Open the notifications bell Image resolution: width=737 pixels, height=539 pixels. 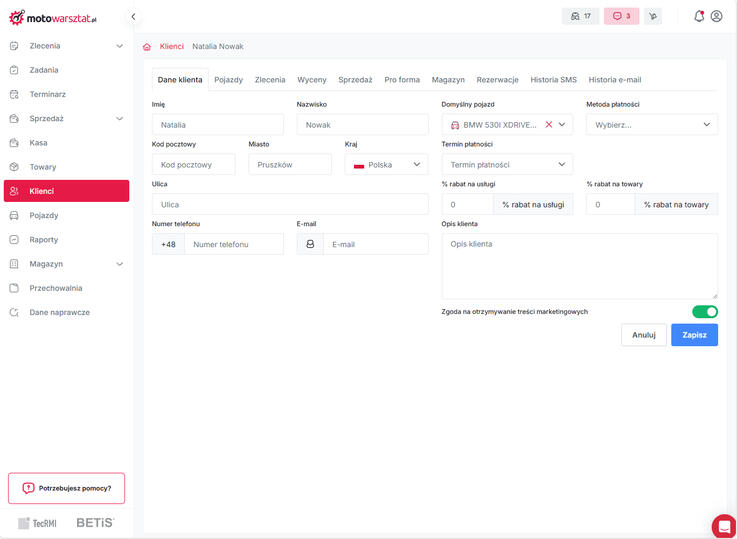[x=698, y=16]
